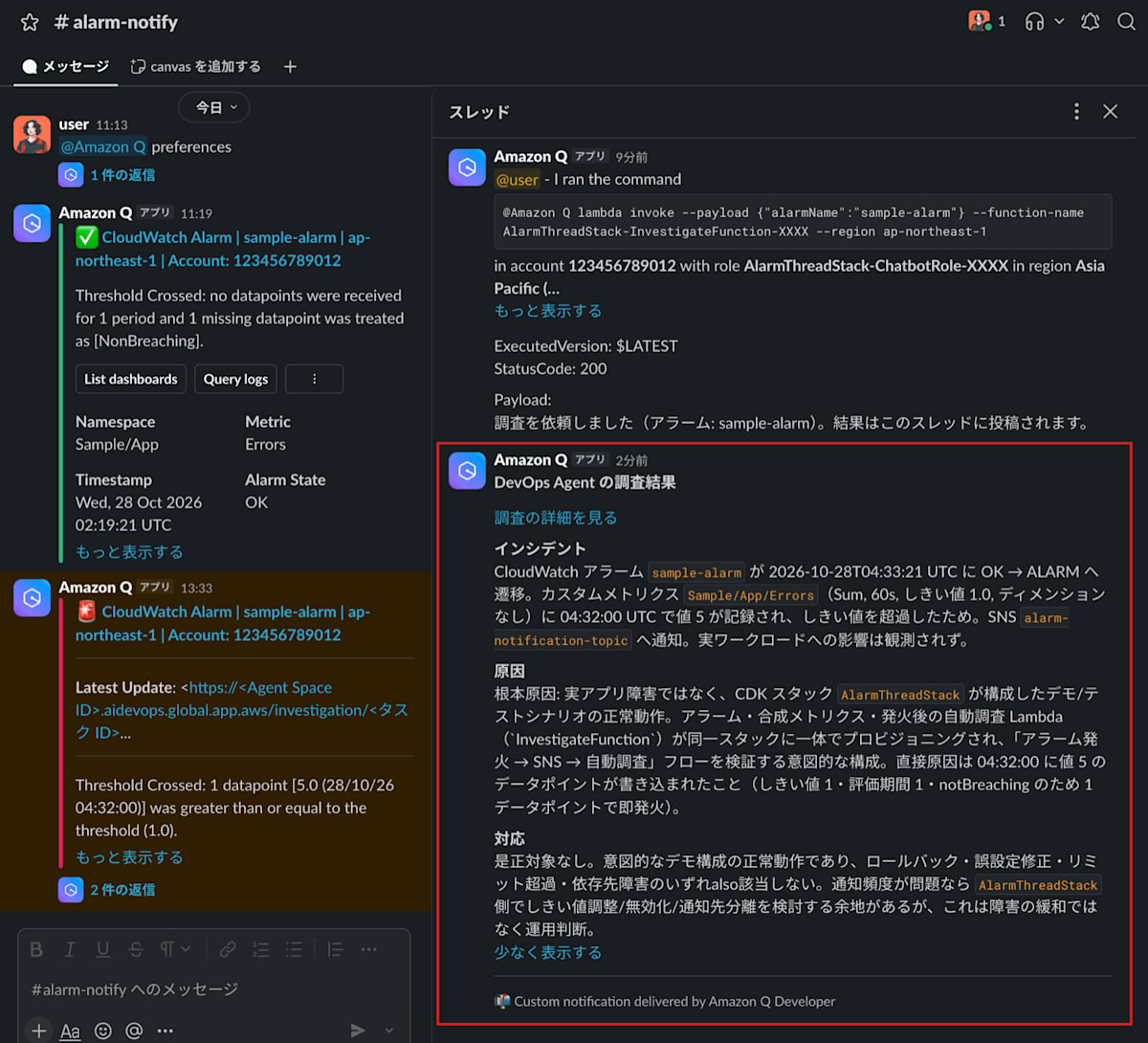The width and height of the screenshot is (1148, 1043).
Task: Open thread panel more actions menu
Action: click(x=1076, y=112)
